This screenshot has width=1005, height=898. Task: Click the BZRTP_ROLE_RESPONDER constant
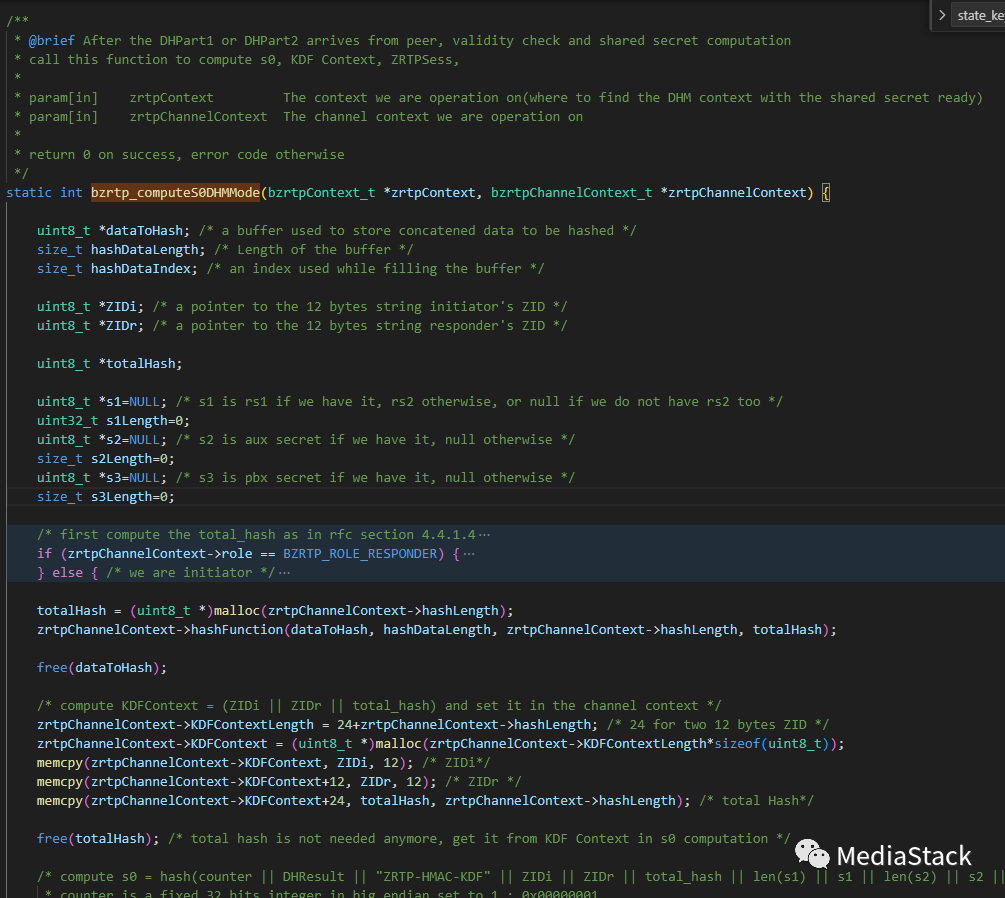pos(360,554)
